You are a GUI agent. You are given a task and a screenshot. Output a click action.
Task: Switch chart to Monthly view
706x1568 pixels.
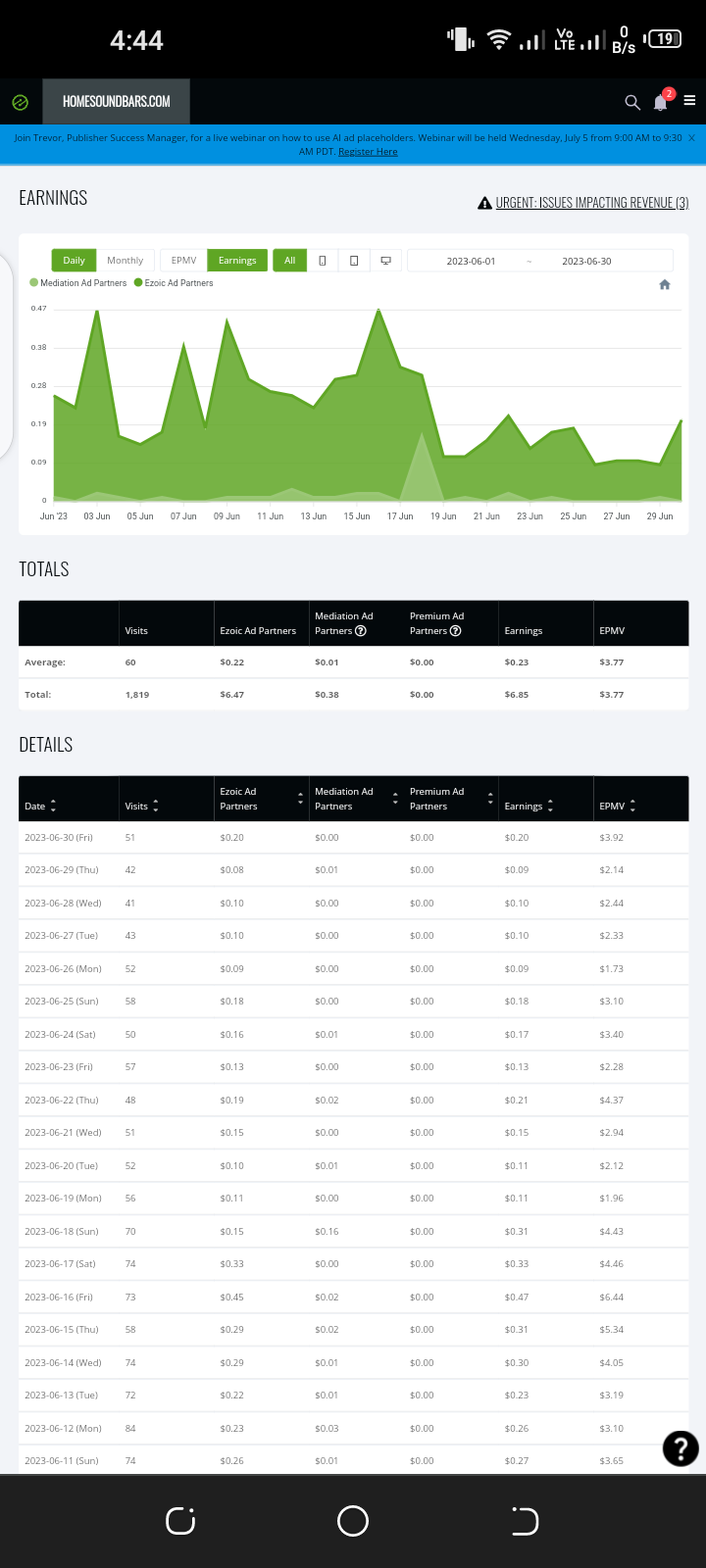(125, 261)
